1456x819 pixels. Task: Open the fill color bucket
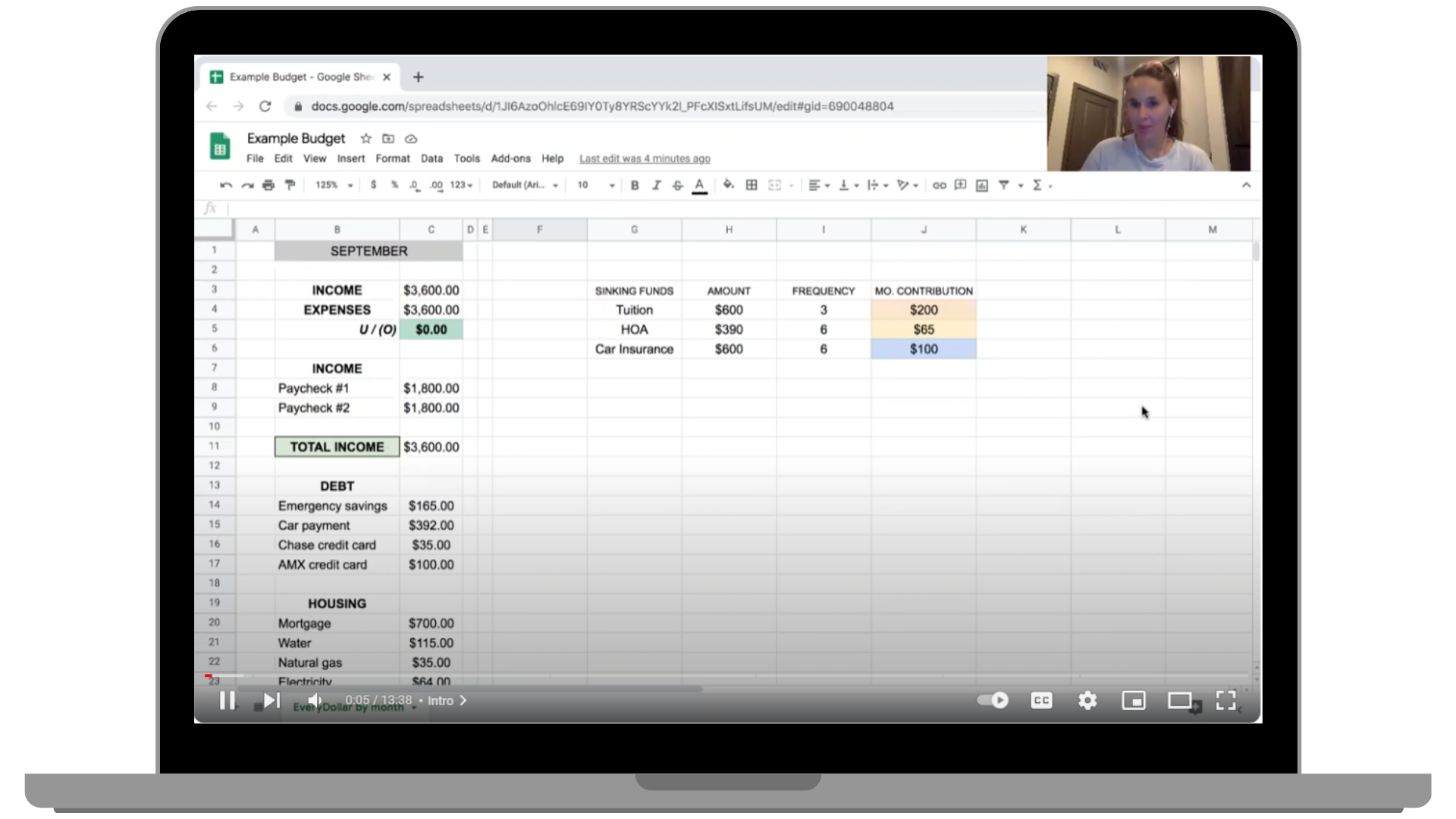pos(728,184)
